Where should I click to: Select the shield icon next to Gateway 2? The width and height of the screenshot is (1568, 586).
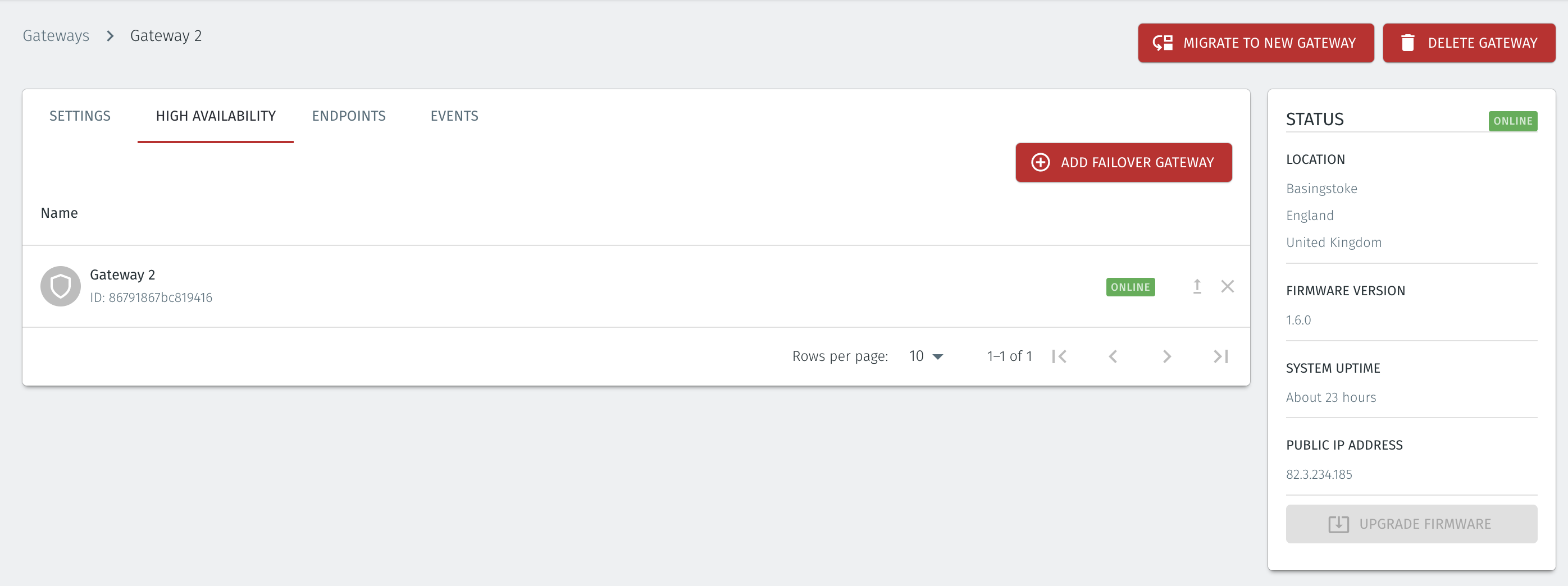click(60, 285)
